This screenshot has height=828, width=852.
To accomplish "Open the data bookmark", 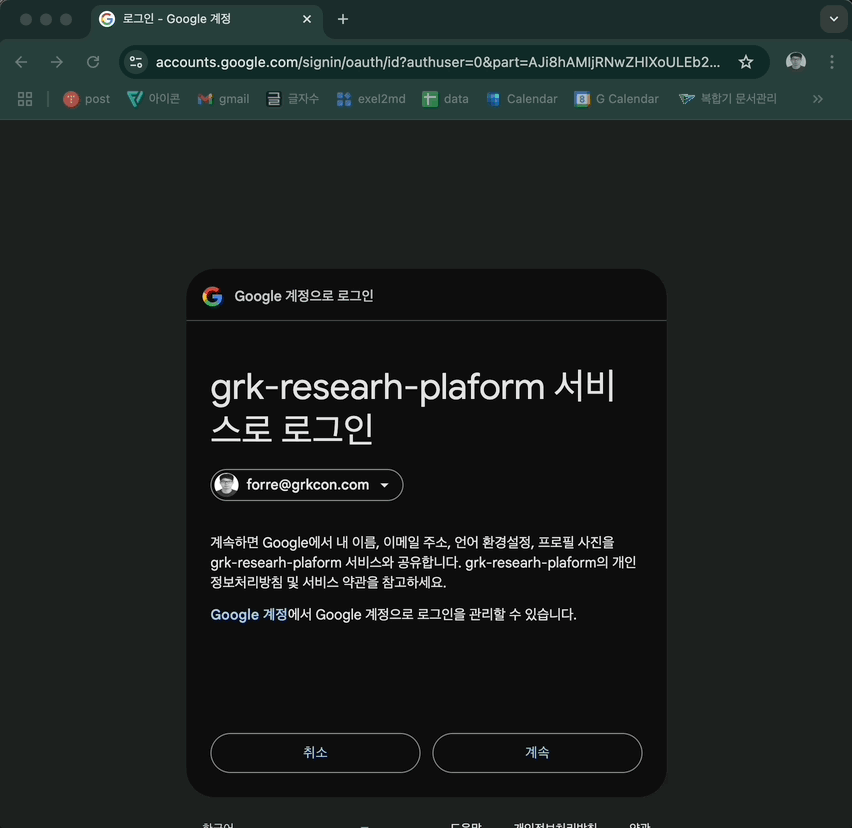I will click(446, 99).
